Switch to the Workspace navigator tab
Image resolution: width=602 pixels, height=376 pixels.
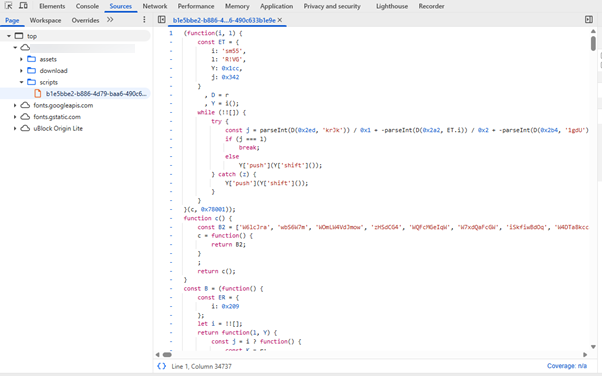click(45, 20)
